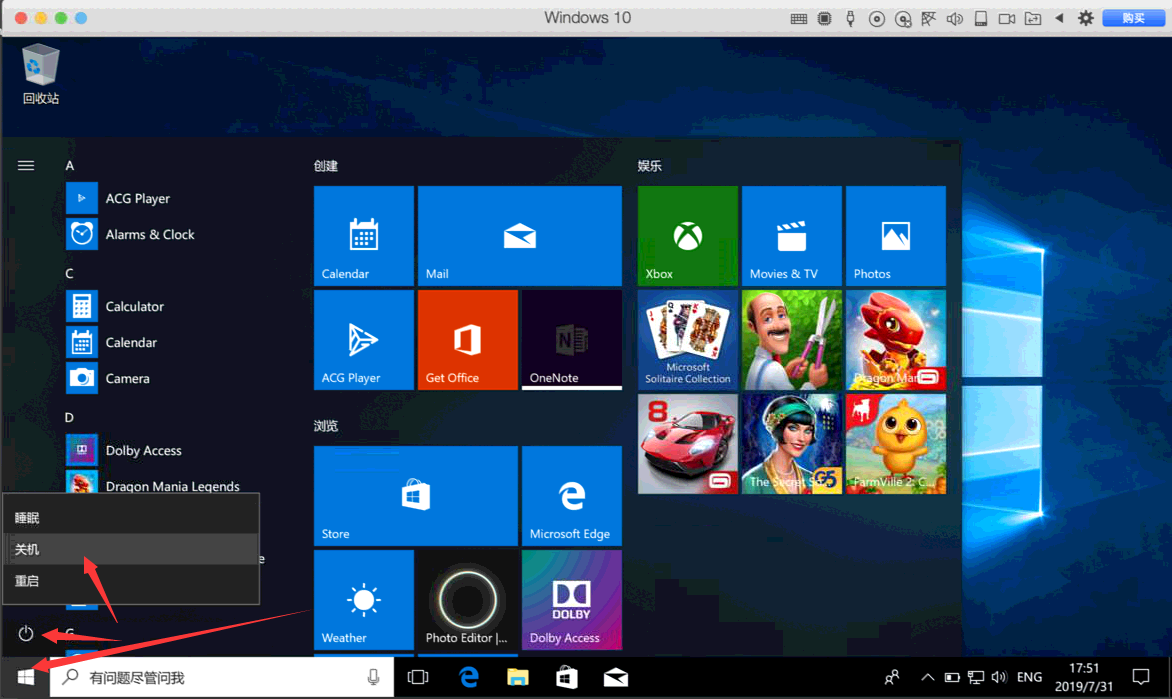Open the OneNote tile
This screenshot has width=1172, height=699.
click(x=572, y=339)
